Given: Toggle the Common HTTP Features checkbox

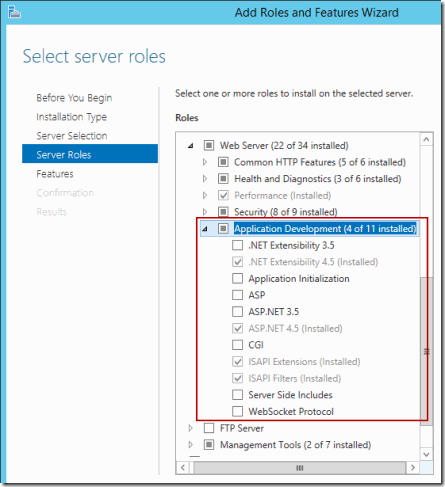Looking at the screenshot, I should click(223, 162).
